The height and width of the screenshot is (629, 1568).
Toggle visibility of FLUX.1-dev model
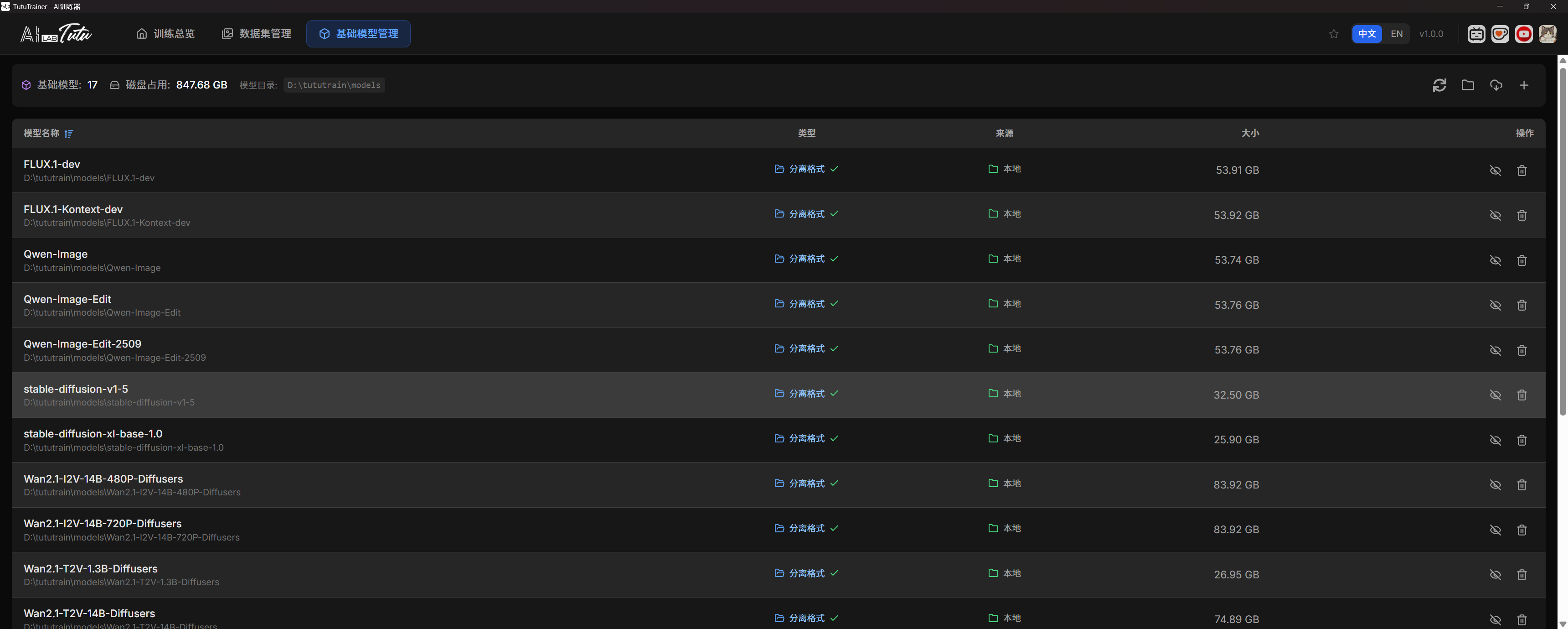pyautogui.click(x=1495, y=171)
